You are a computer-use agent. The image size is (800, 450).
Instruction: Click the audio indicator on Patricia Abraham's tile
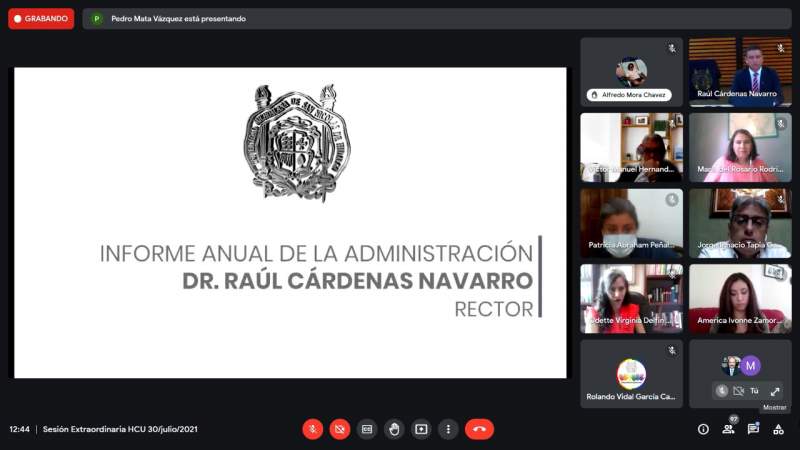coord(672,200)
